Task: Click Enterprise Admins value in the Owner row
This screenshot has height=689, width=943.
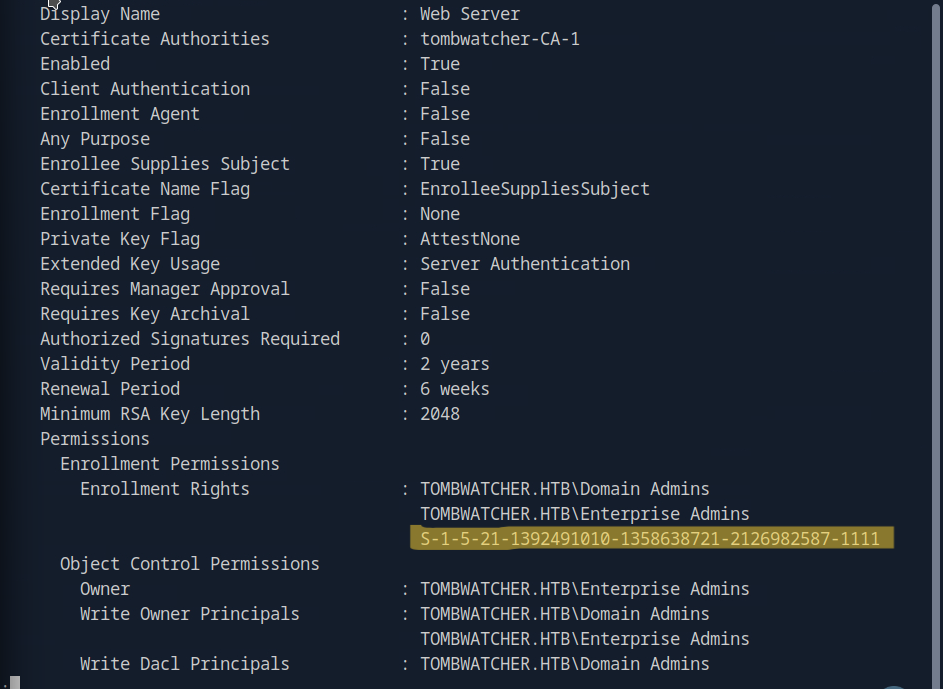Action: (x=584, y=589)
